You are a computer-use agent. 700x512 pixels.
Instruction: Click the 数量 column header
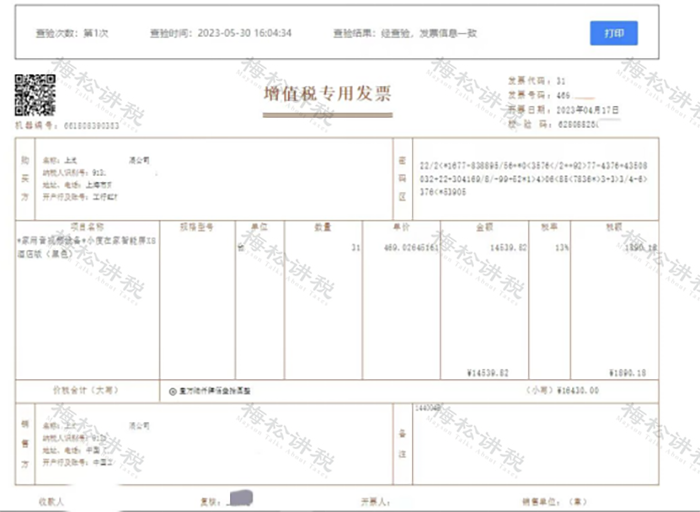pos(323,227)
